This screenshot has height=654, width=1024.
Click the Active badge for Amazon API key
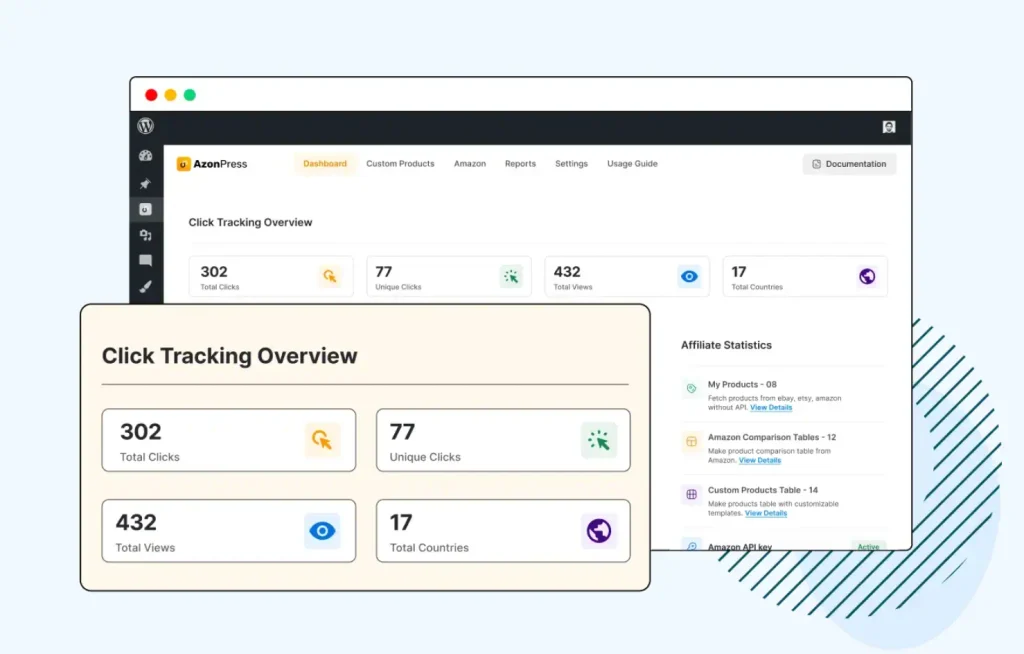click(x=868, y=546)
